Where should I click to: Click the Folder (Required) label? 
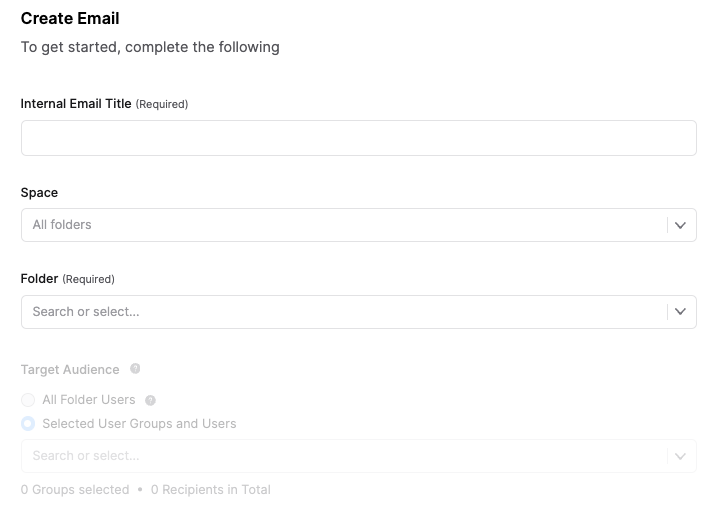pyautogui.click(x=68, y=279)
